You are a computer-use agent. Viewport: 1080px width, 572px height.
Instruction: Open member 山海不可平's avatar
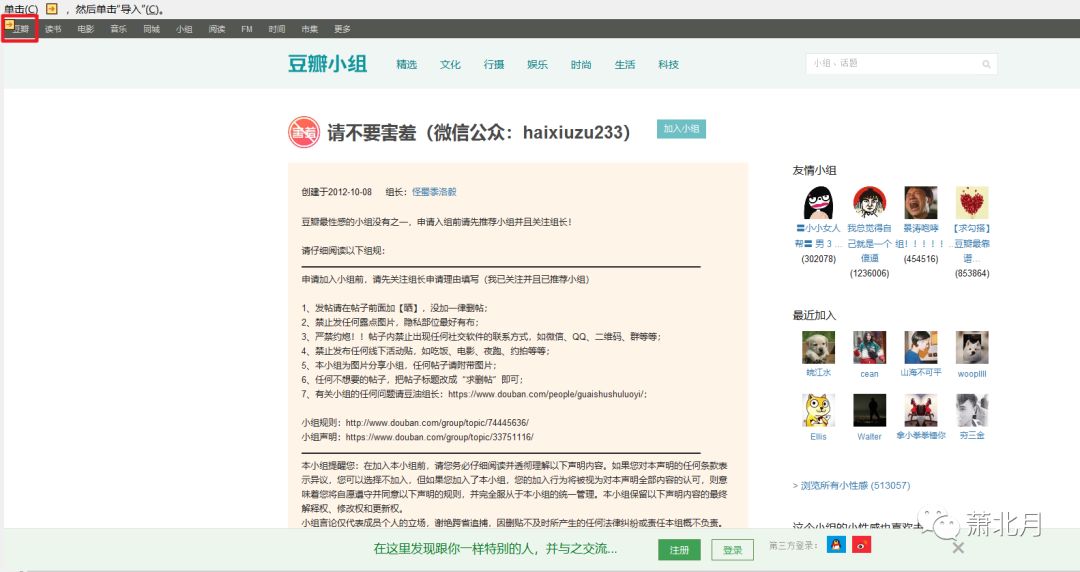[x=921, y=347]
